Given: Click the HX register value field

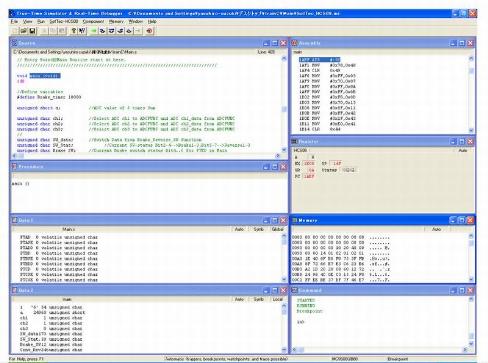Looking at the screenshot, I should tap(309, 163).
